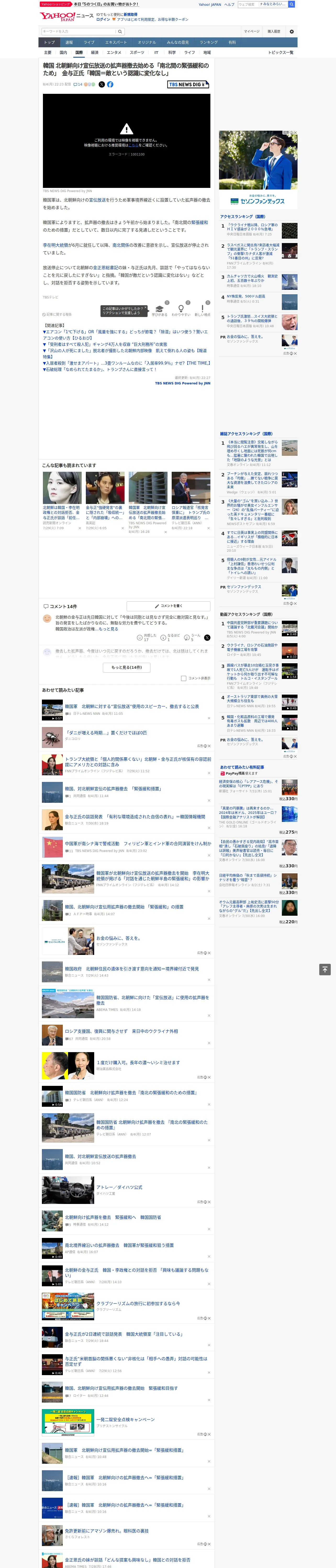Click the search magnifier button in the header
Screen dimensions: 336x1568
coord(292,4)
